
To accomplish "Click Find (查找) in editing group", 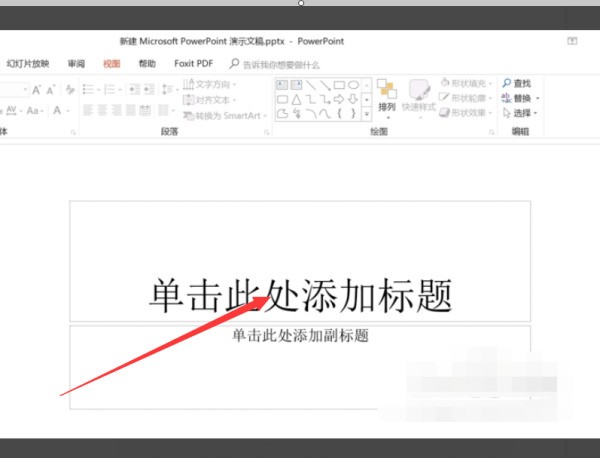I will tap(516, 84).
